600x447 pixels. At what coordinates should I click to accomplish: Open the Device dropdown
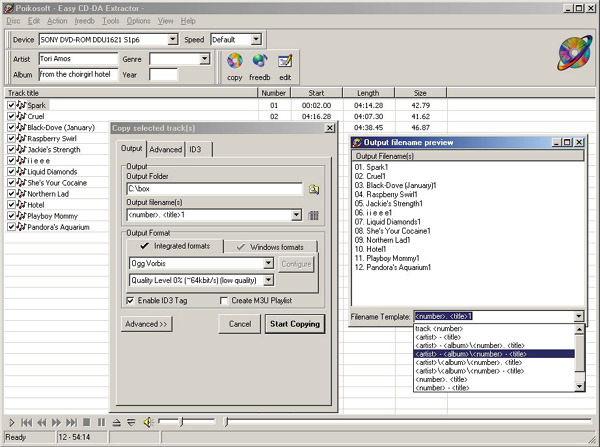pos(173,39)
